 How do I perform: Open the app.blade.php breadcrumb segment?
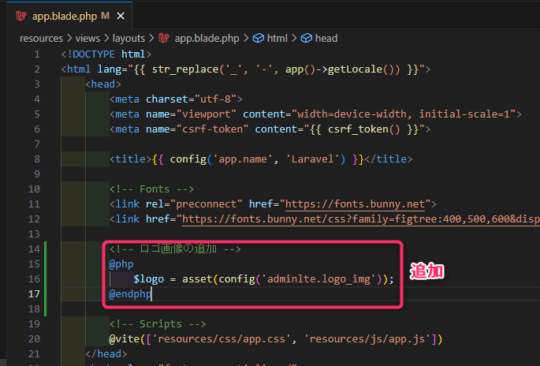[x=207, y=38]
